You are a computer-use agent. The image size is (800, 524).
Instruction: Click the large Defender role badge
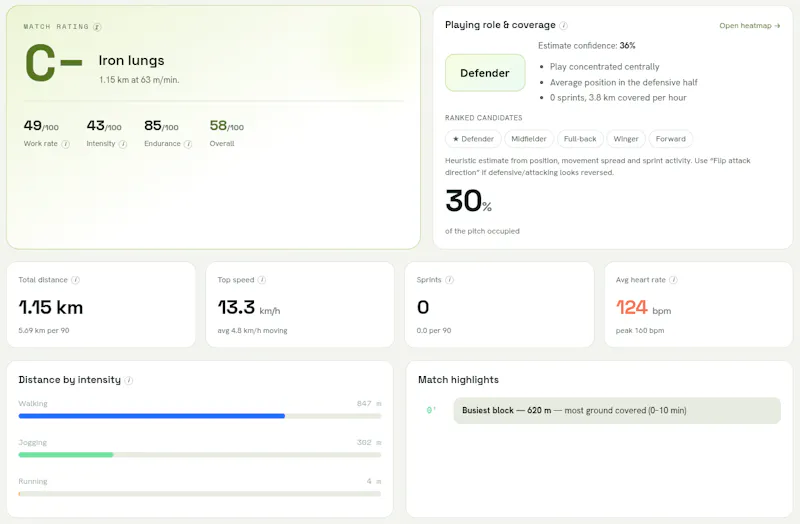[485, 73]
